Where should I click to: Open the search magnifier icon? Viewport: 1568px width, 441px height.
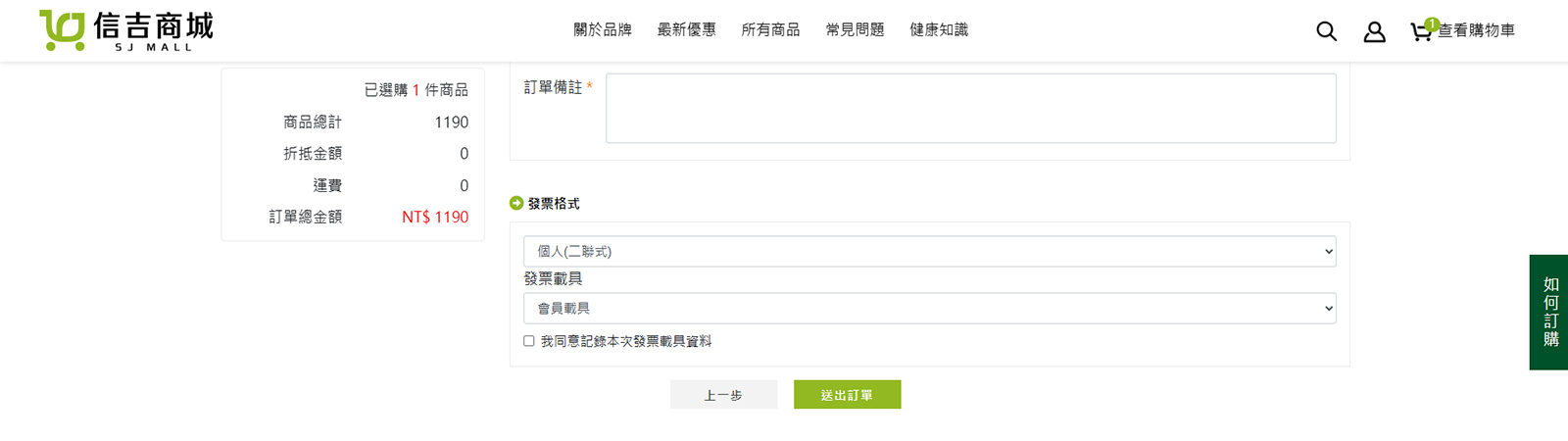pos(1326,31)
